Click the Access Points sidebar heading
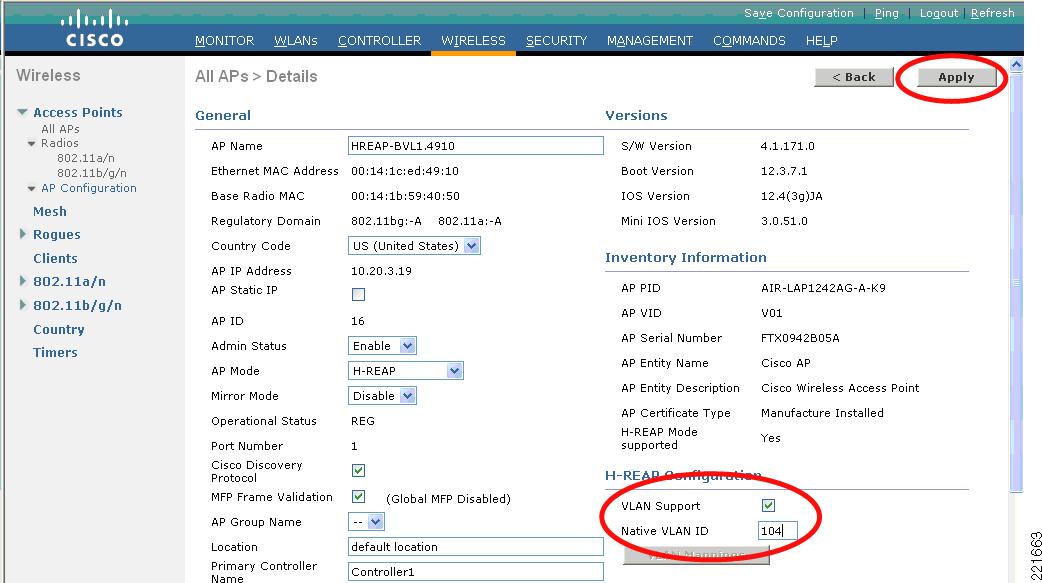Viewport: 1042px width, 583px height. (x=78, y=112)
